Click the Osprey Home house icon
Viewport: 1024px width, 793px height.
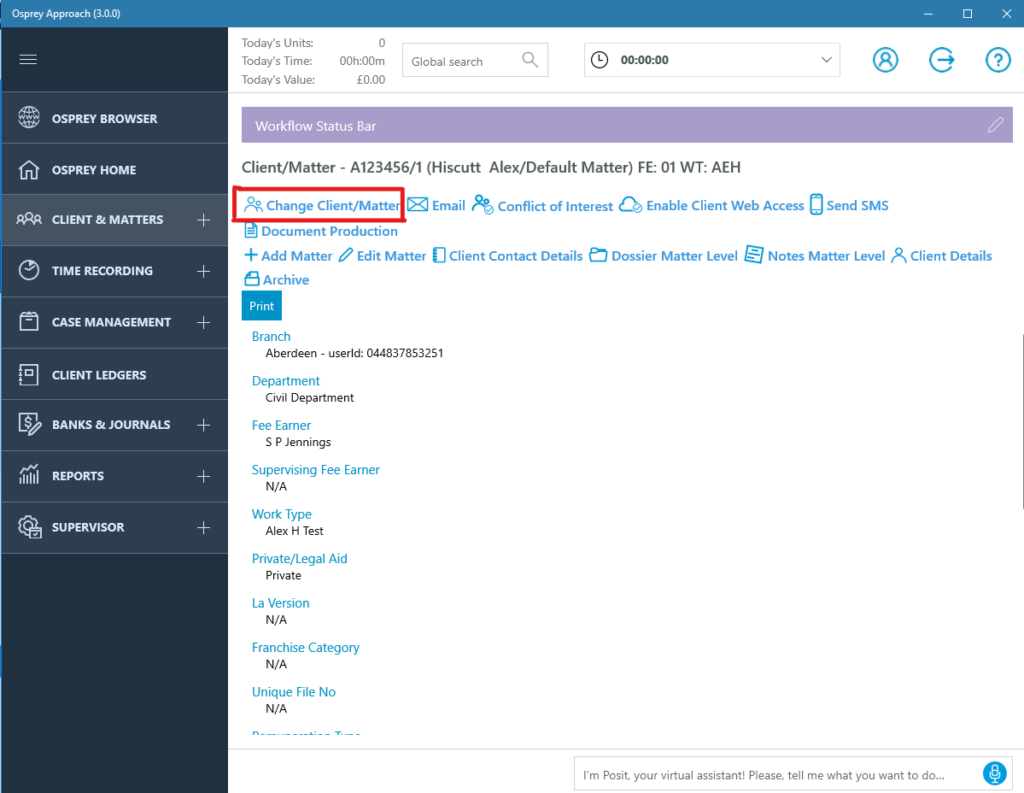click(x=29, y=169)
